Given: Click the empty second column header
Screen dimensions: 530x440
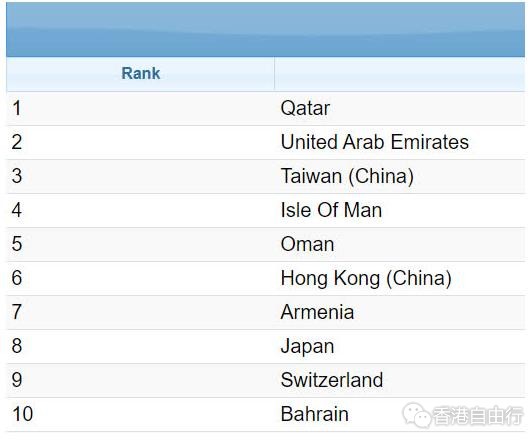Looking at the screenshot, I should click(x=400, y=74).
